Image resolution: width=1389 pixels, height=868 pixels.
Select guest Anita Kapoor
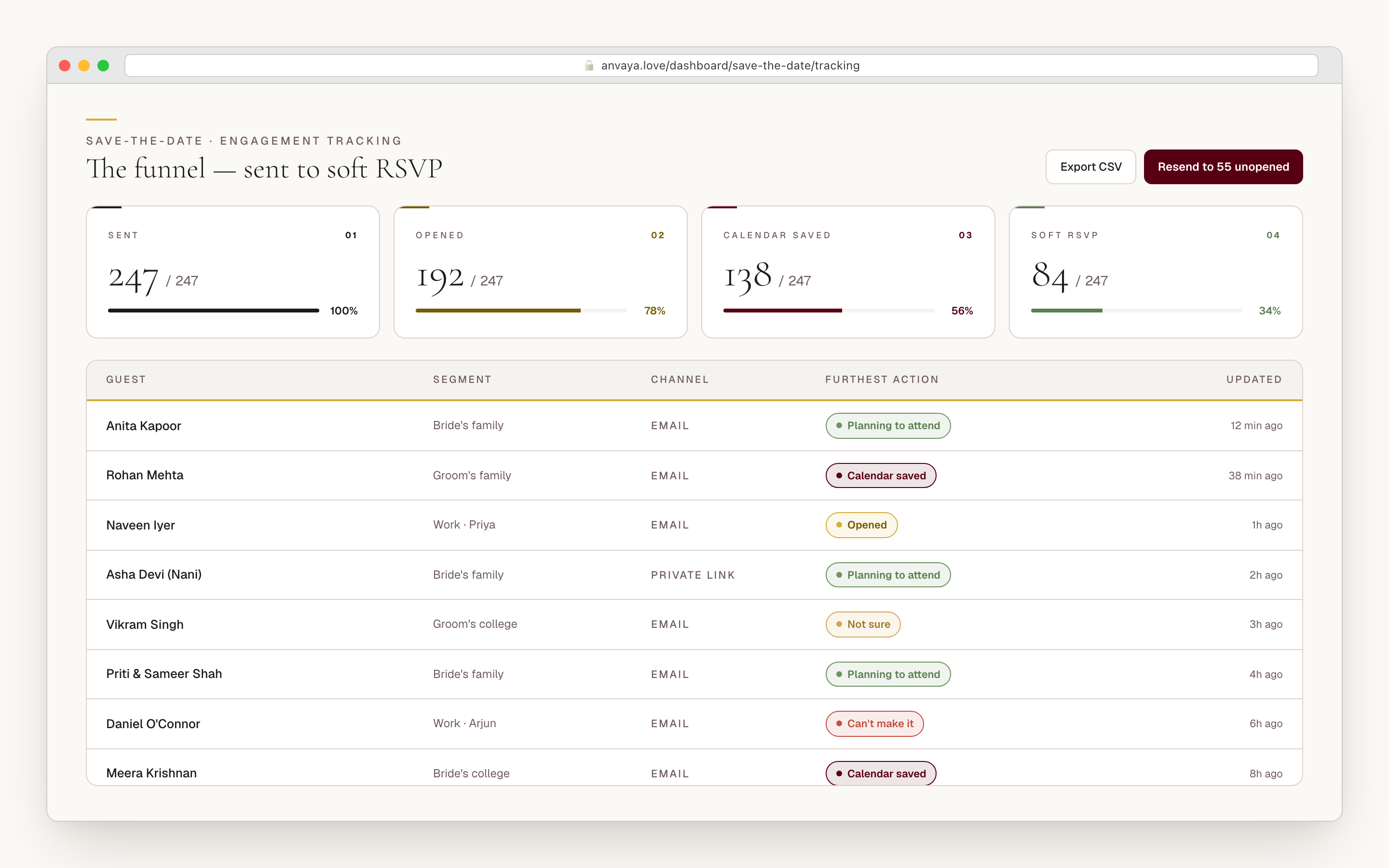pos(144,426)
